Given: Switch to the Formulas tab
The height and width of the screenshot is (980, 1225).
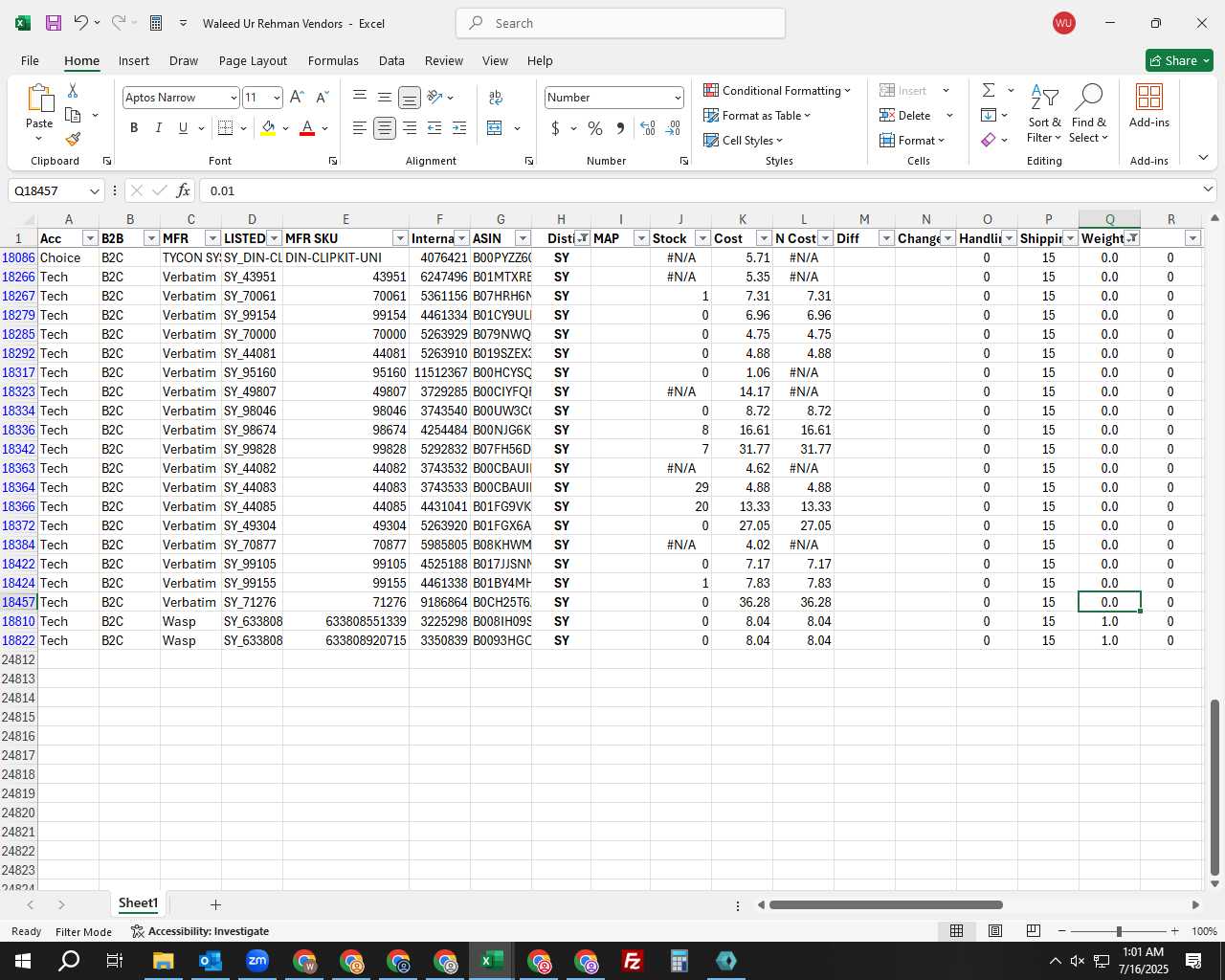Looking at the screenshot, I should pos(333,60).
